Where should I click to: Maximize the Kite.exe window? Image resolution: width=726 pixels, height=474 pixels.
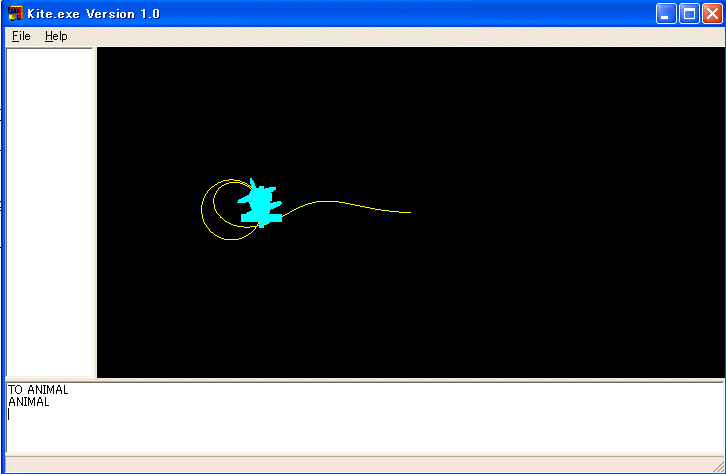pos(689,13)
